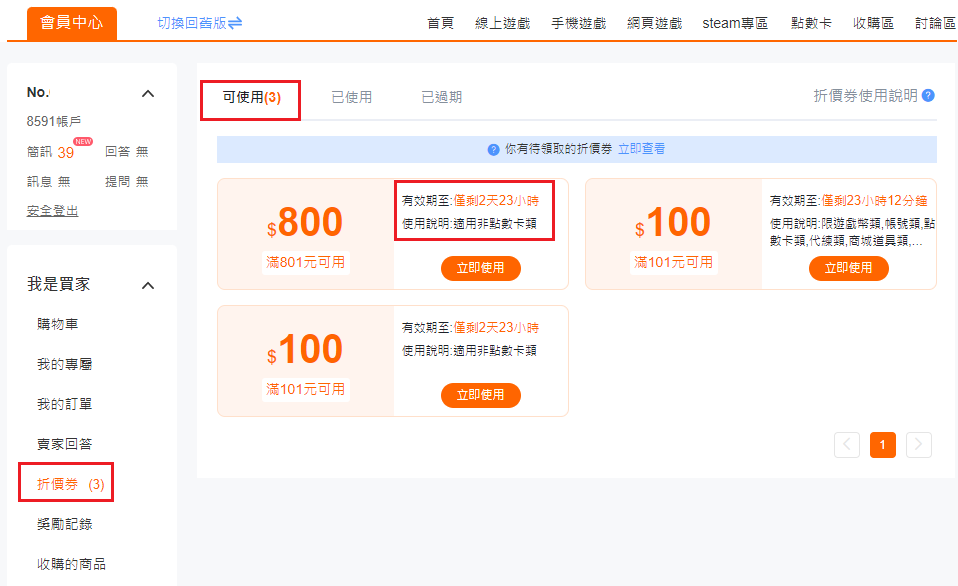Open the steam專區 menu item
The image size is (958, 586).
click(x=735, y=23)
